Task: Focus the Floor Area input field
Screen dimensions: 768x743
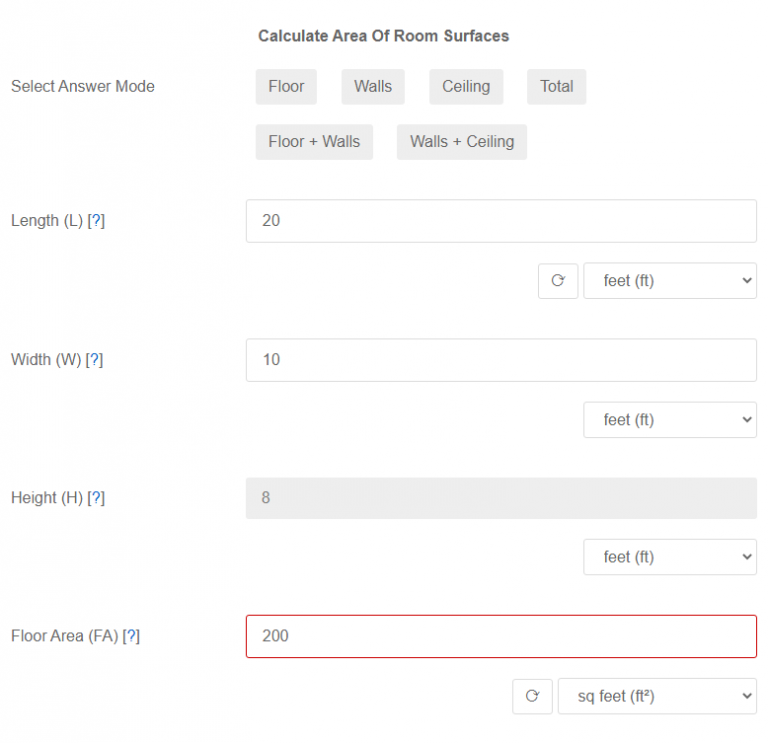Action: click(501, 636)
